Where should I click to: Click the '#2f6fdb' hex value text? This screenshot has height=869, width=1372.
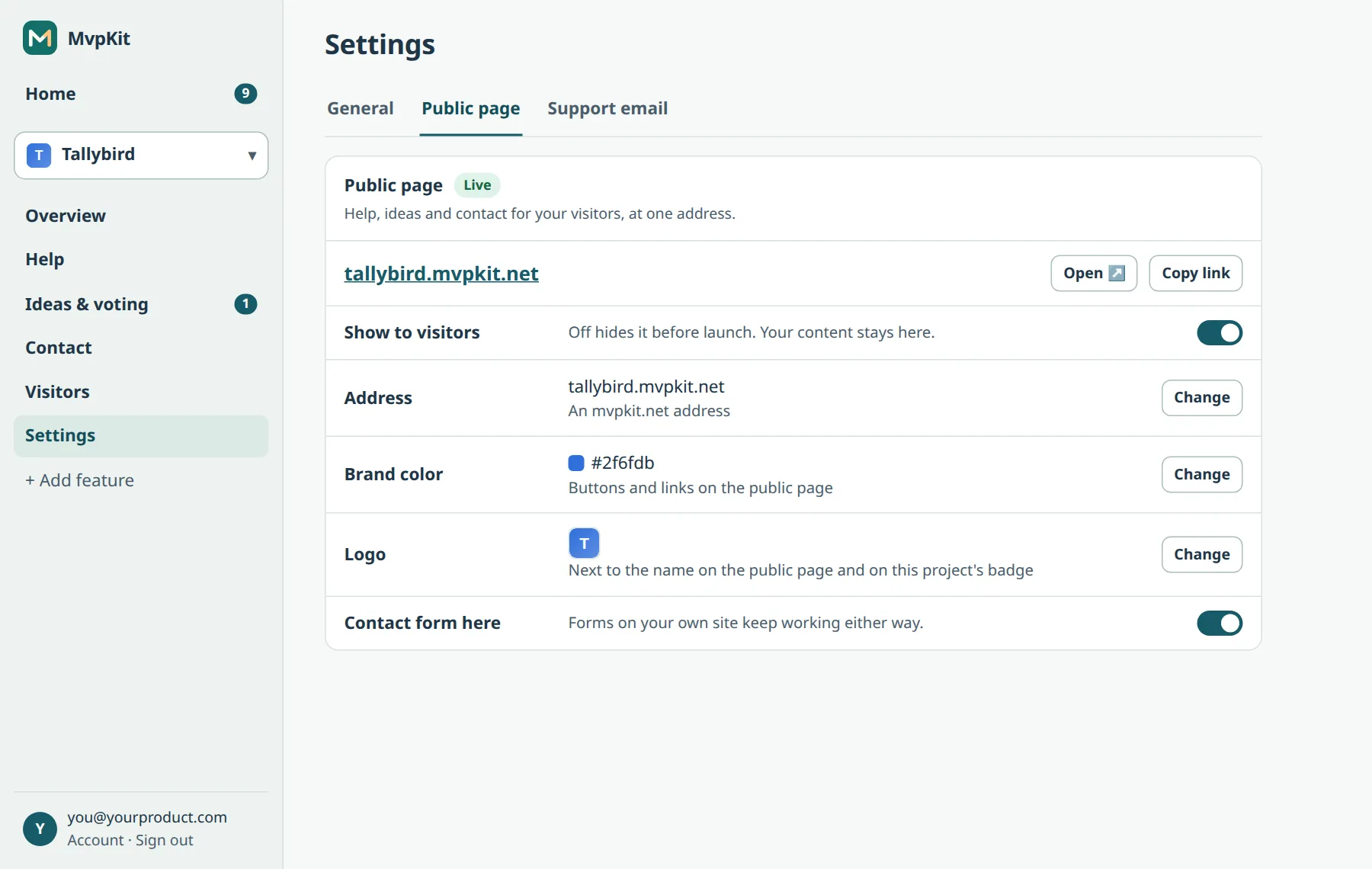[623, 463]
